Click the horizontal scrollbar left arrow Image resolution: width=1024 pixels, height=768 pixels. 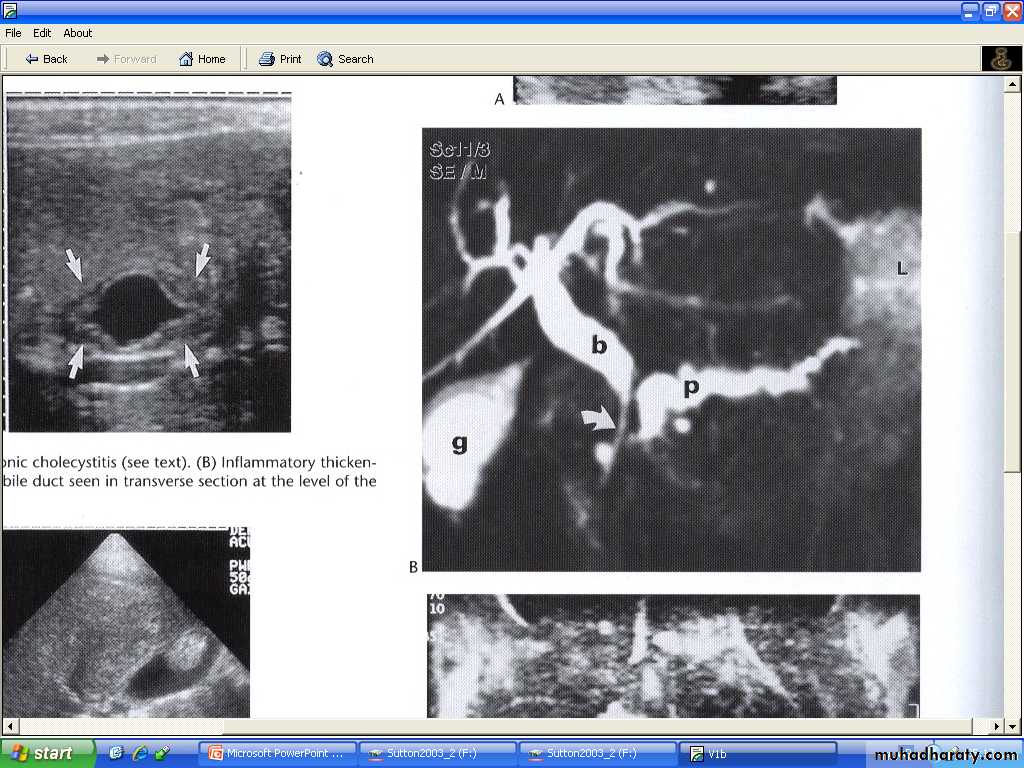[8, 726]
